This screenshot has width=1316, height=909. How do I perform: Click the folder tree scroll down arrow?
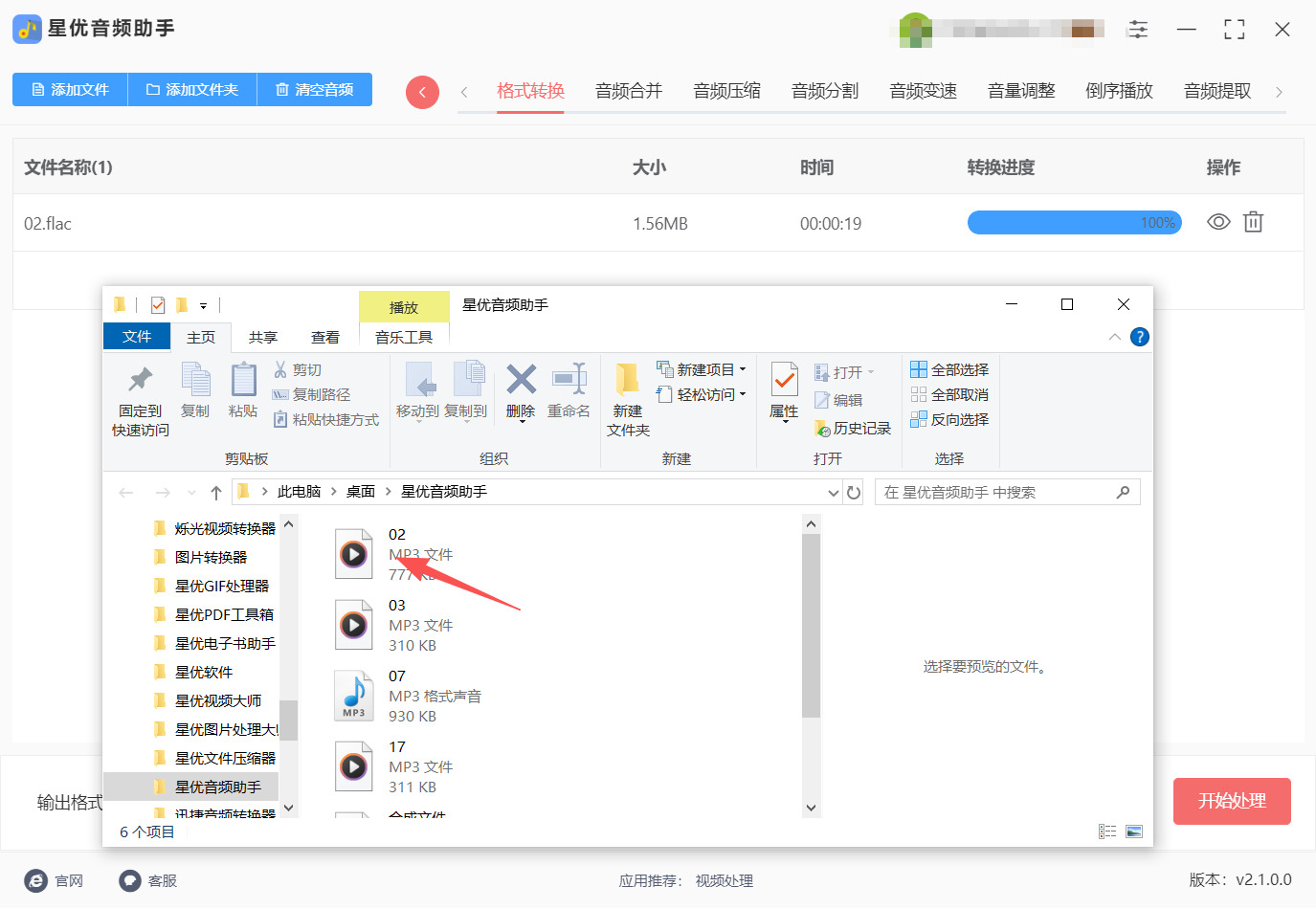click(x=289, y=809)
